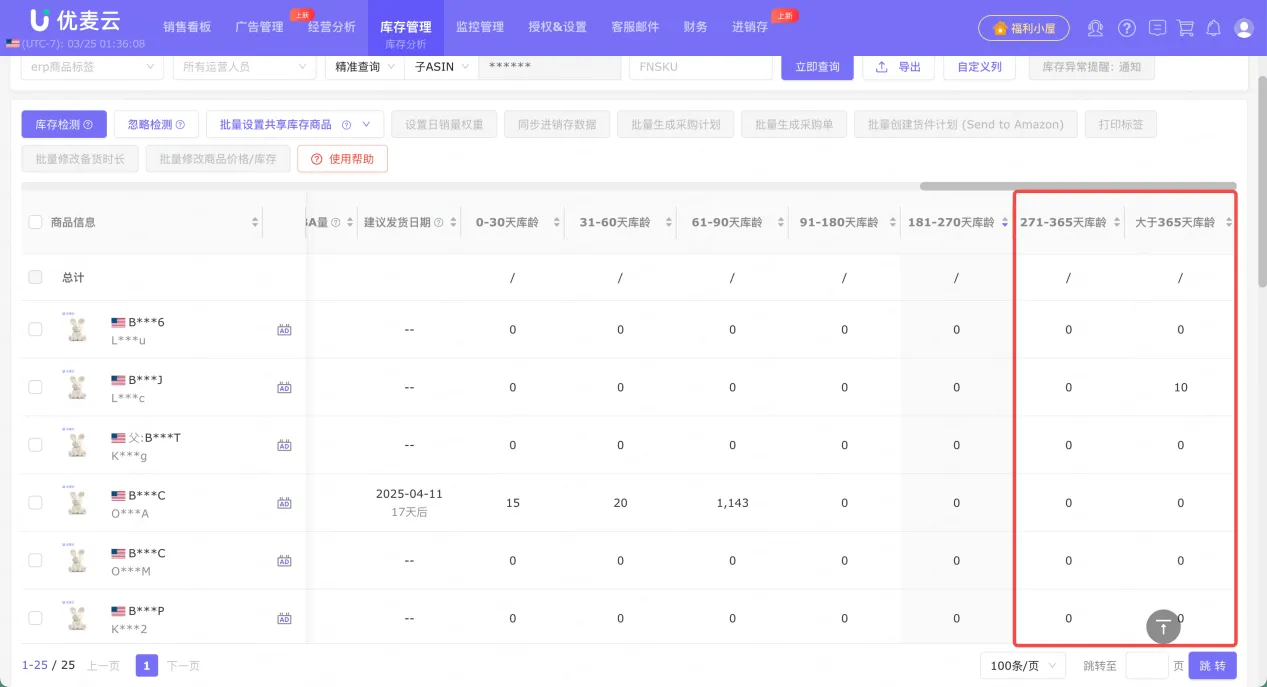Check the 总计 row checkbox

(35, 277)
